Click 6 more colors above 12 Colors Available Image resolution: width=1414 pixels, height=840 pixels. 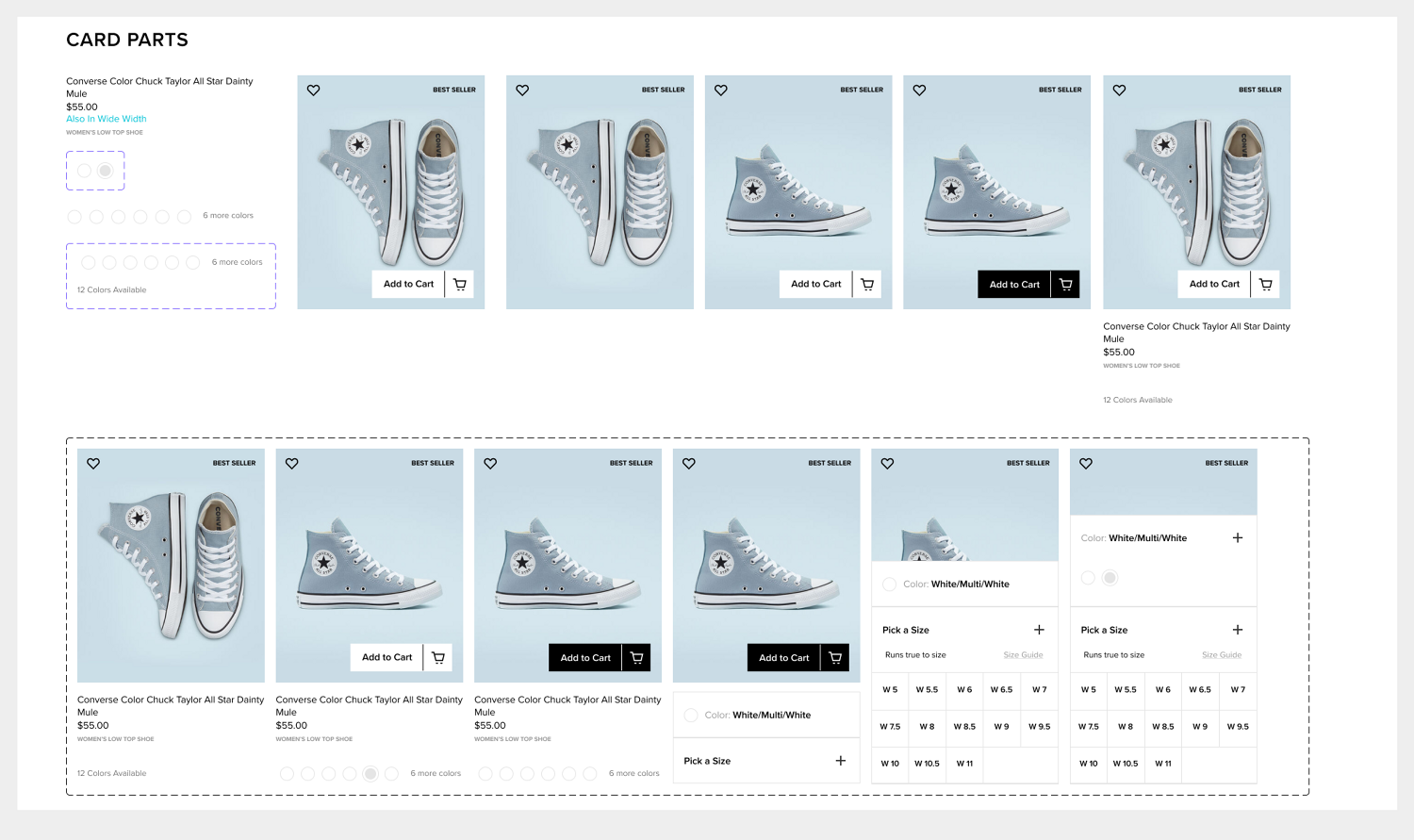237,262
